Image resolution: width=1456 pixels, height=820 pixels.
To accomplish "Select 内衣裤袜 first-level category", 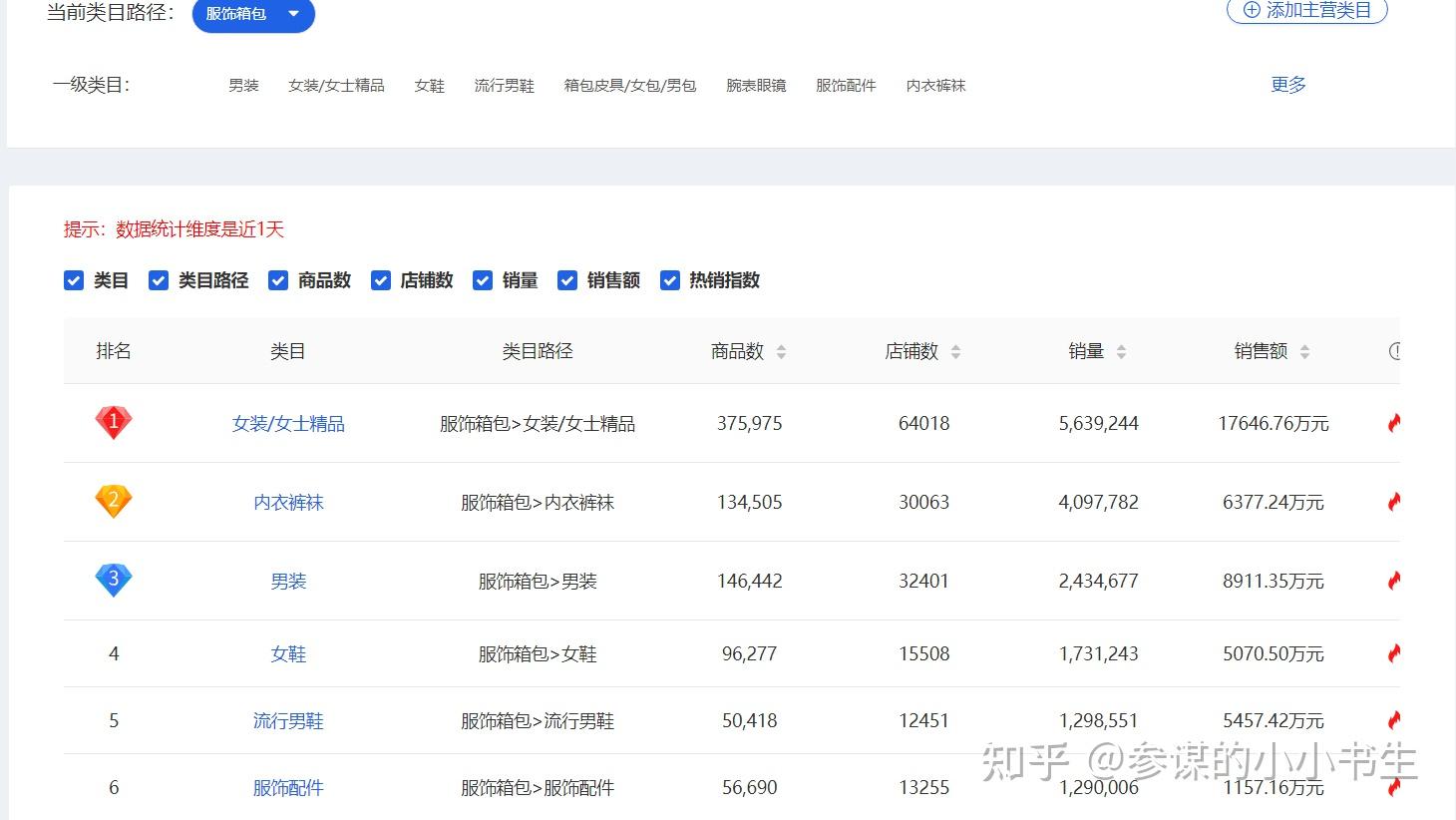I will [x=935, y=86].
